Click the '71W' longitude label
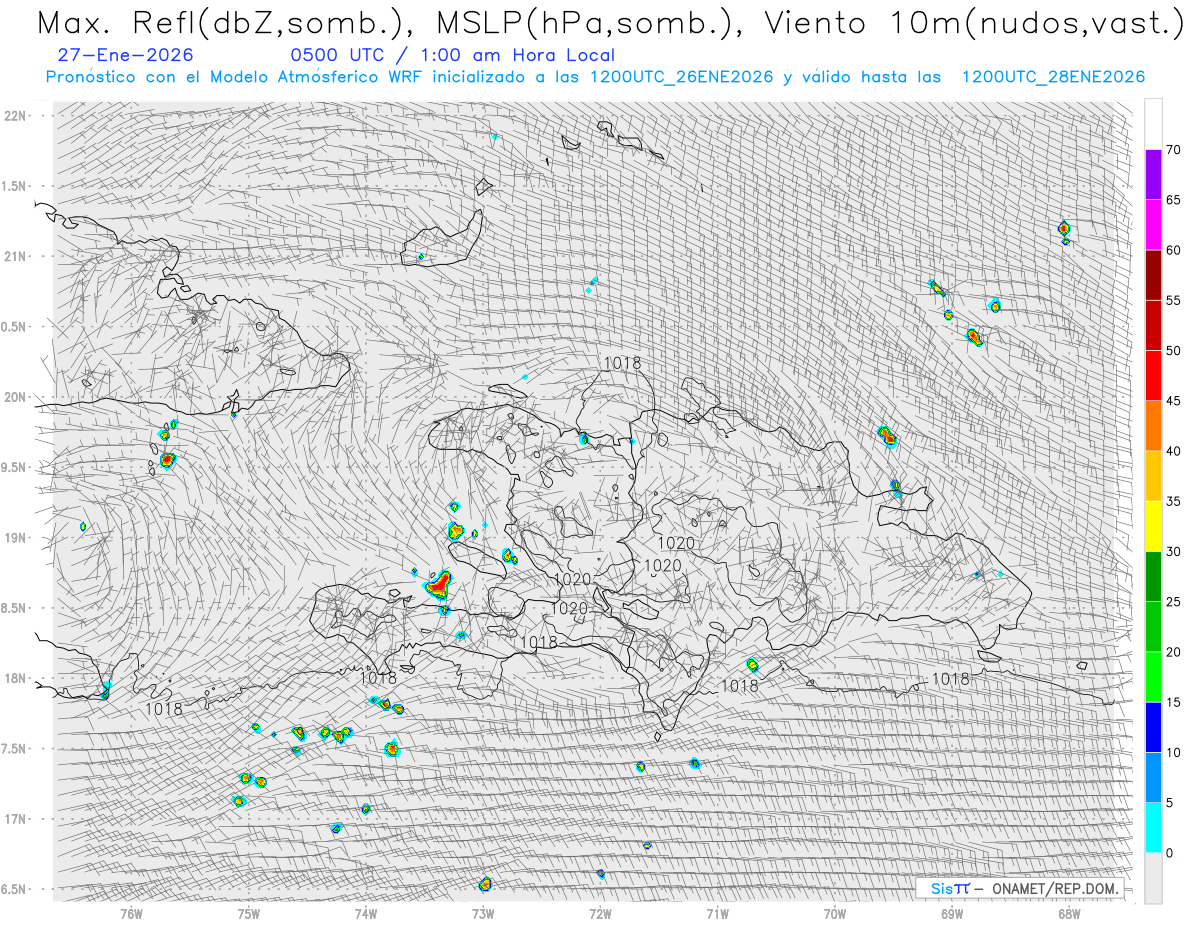This screenshot has width=1200, height=927. [717, 913]
